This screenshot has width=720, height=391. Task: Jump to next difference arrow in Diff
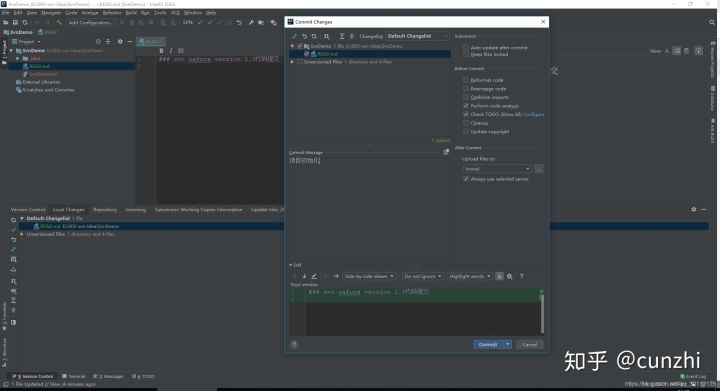point(304,276)
